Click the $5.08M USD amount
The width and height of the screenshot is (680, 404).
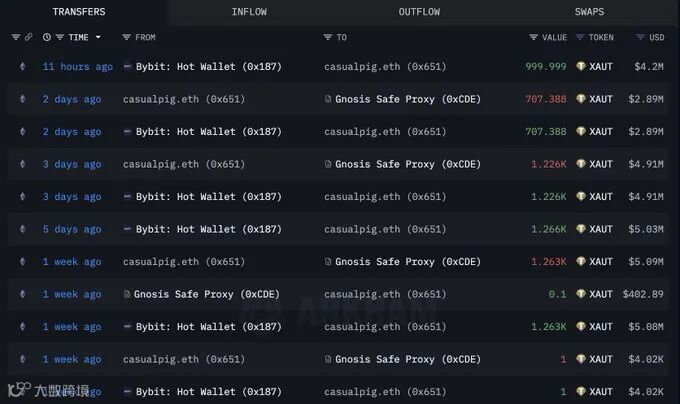tap(646, 327)
